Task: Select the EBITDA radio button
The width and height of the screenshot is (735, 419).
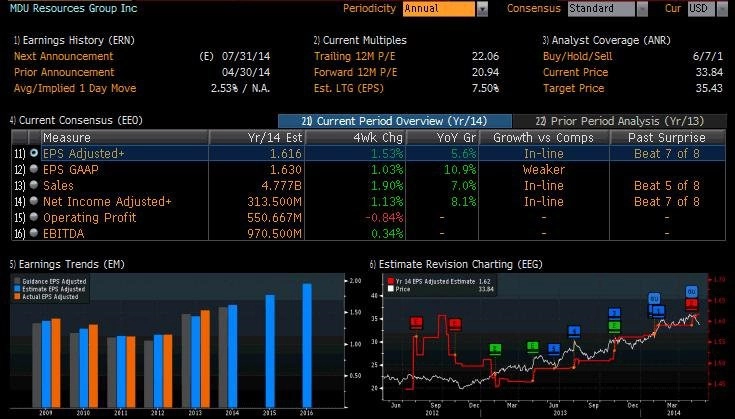Action: coord(34,232)
